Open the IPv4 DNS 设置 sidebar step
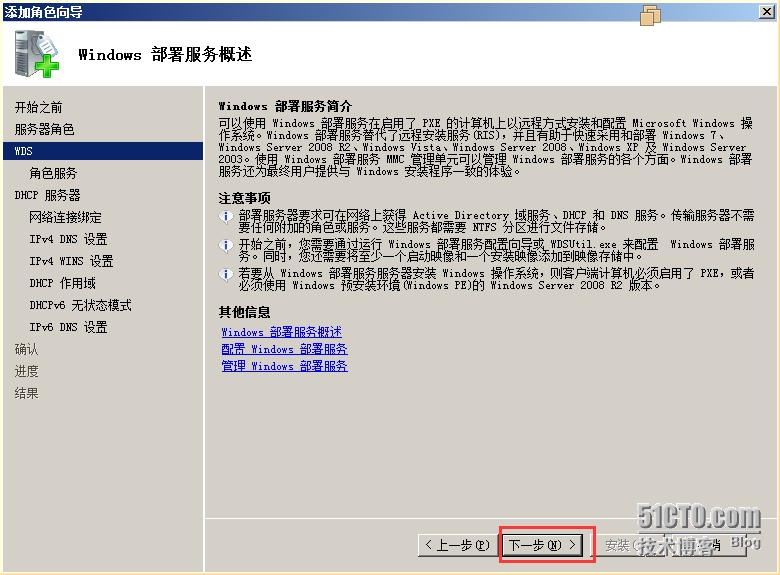 [x=68, y=239]
